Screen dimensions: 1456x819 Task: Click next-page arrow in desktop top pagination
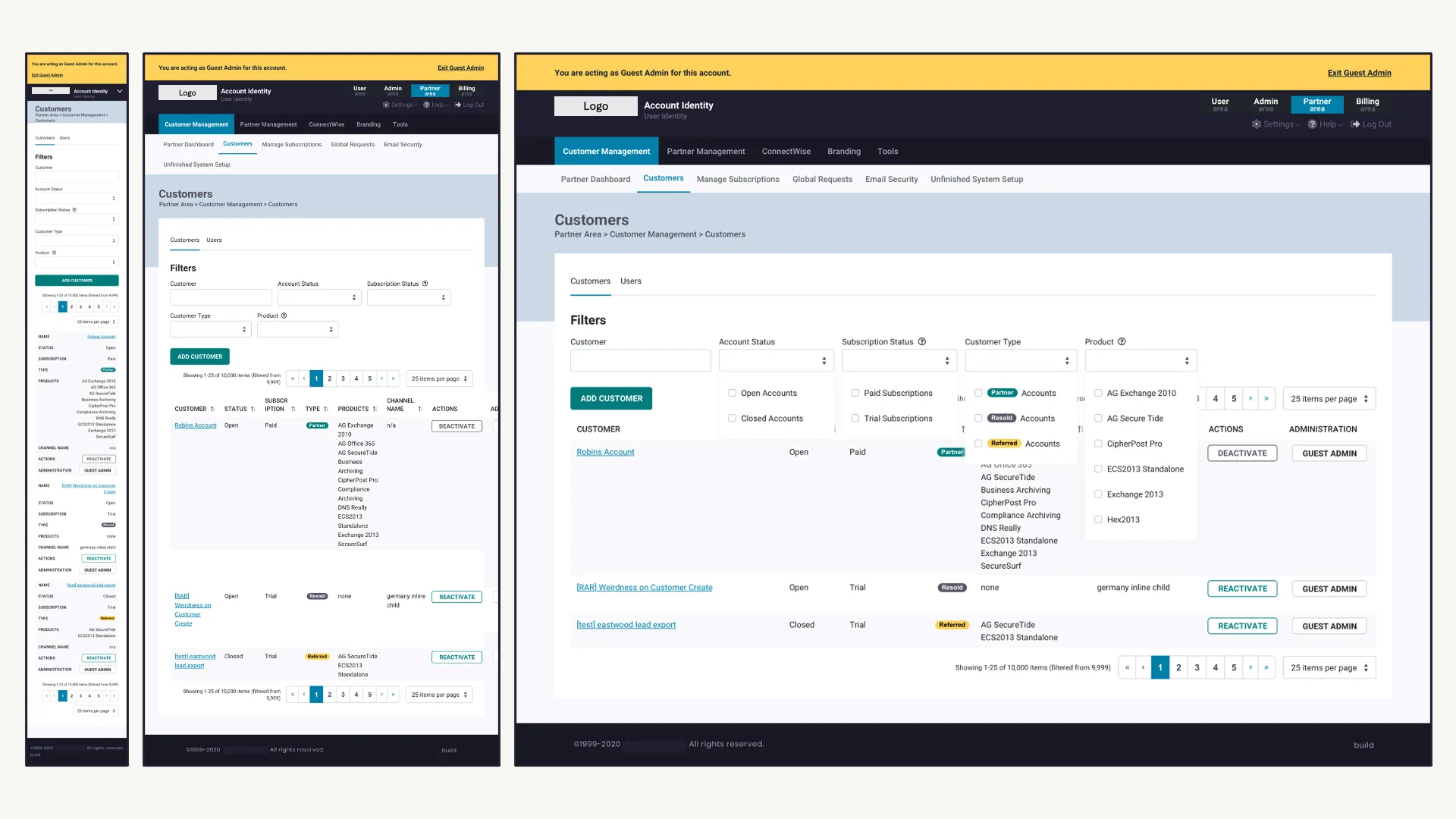[x=1250, y=399]
